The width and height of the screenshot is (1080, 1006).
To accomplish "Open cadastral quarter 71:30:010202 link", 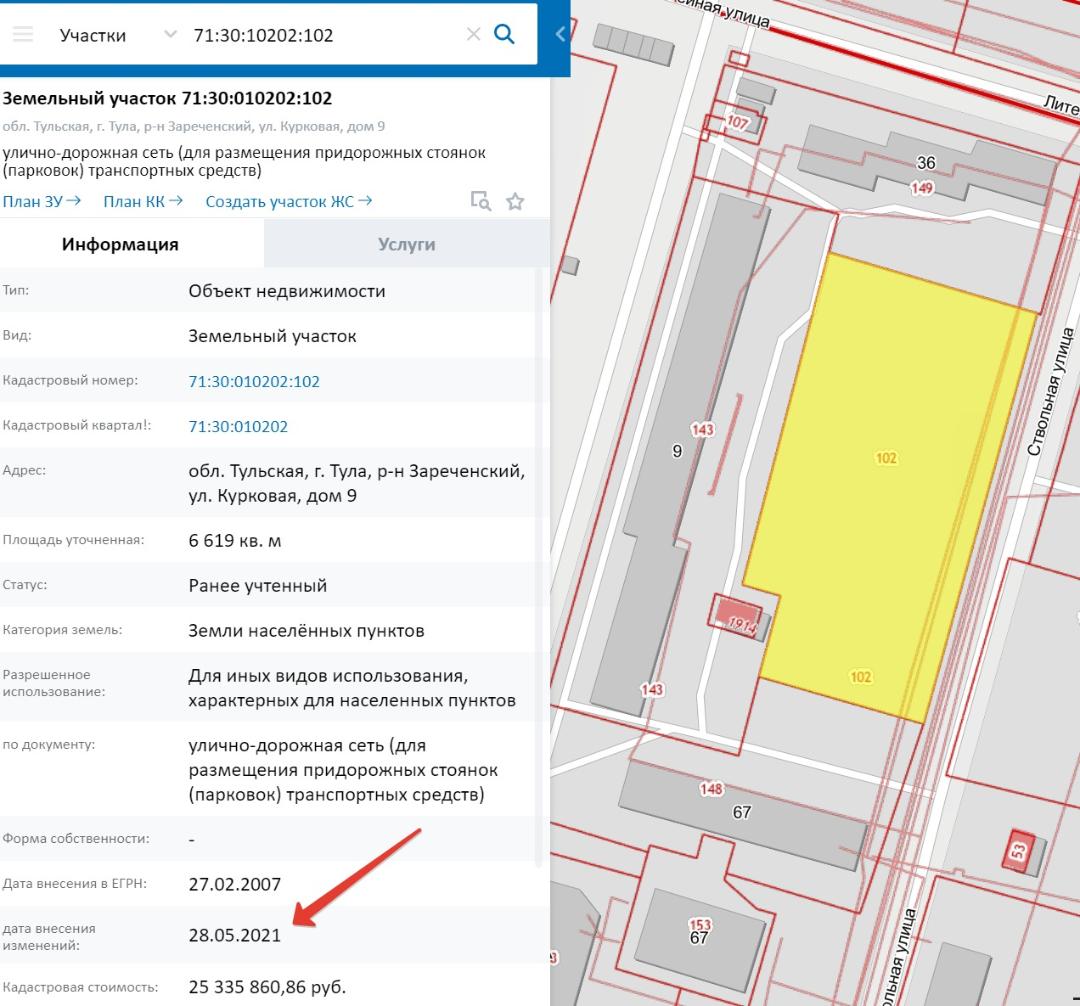I will pyautogui.click(x=238, y=426).
